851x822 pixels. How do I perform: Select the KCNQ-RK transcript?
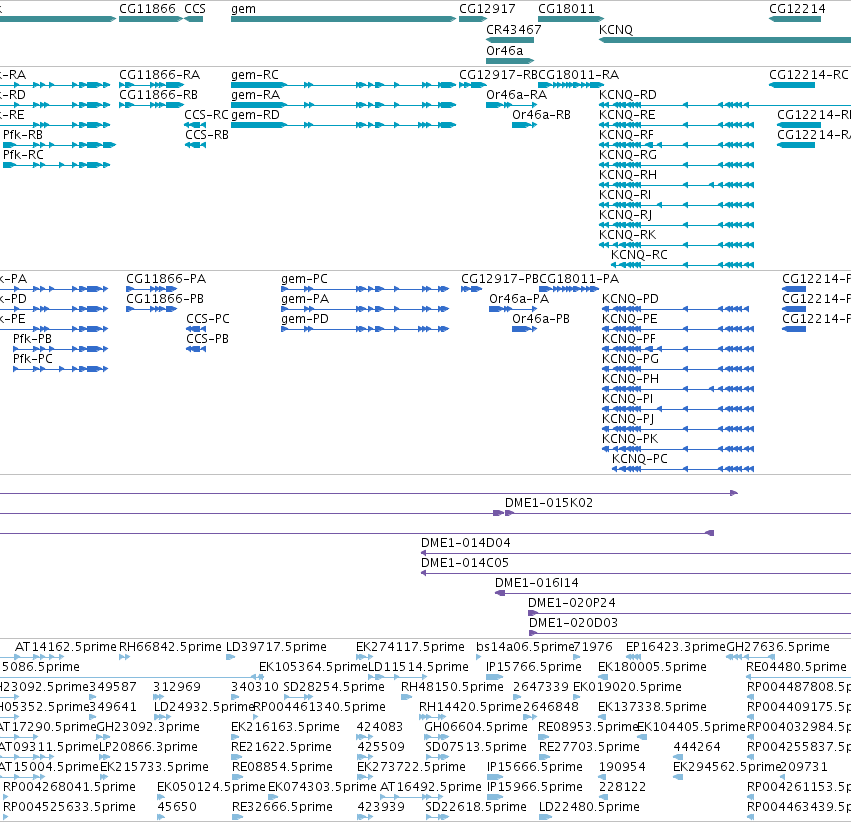(676, 245)
